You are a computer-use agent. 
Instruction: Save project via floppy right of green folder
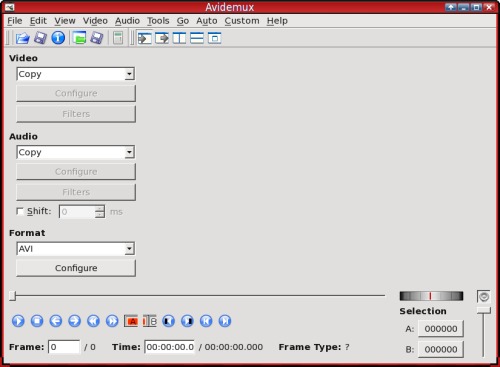click(x=97, y=38)
